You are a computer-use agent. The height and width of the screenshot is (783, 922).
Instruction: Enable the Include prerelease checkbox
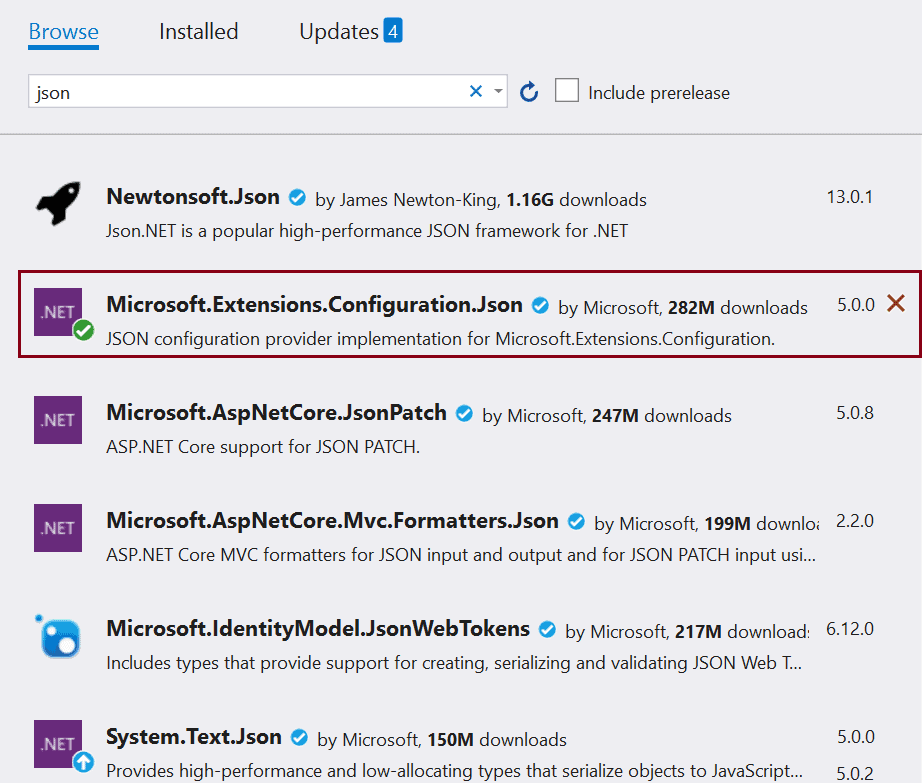pyautogui.click(x=567, y=91)
